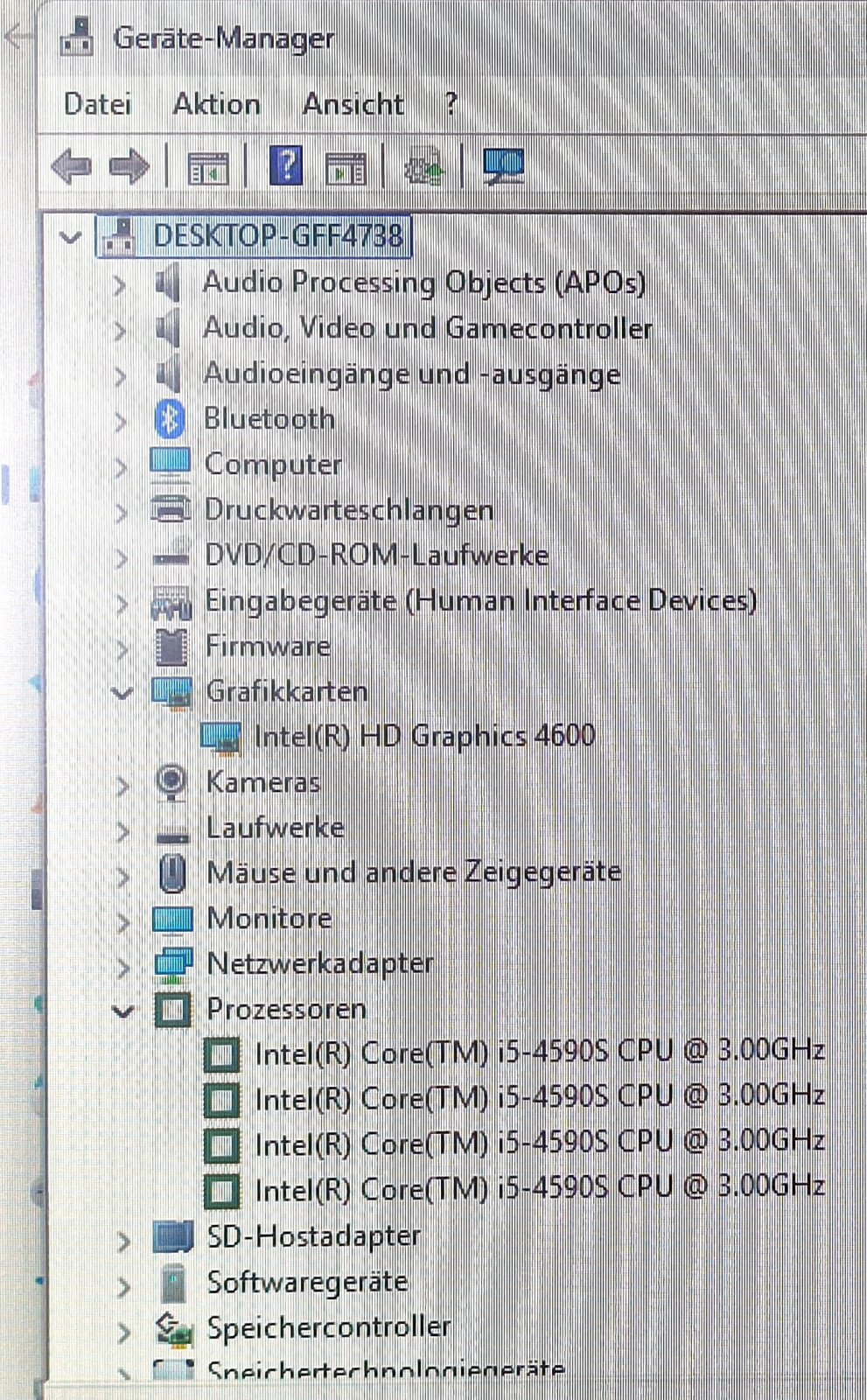Select the fourth Intel Core i5-4590S entry

(x=540, y=1188)
